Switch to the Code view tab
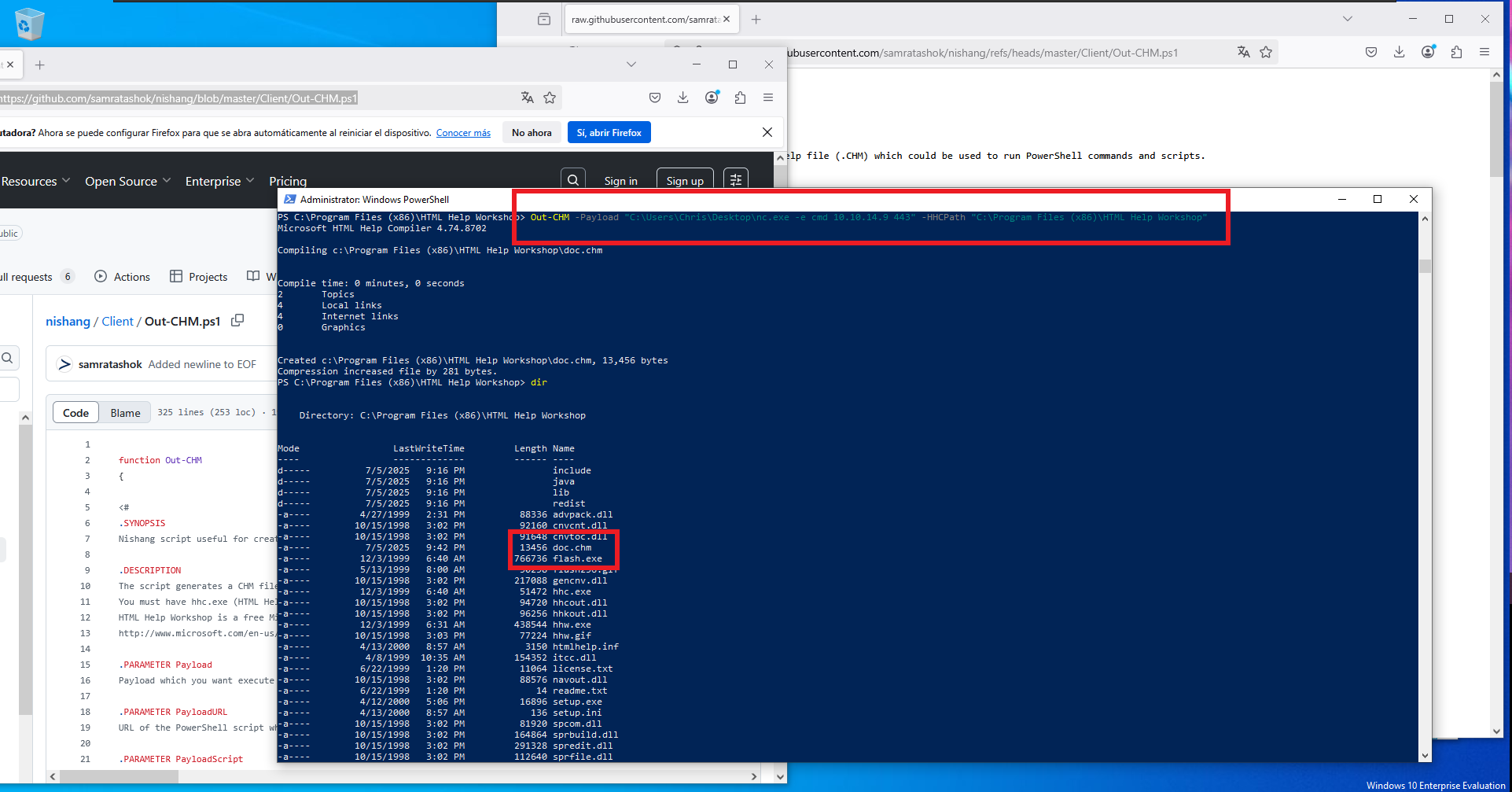Image resolution: width=1512 pixels, height=792 pixels. click(75, 413)
